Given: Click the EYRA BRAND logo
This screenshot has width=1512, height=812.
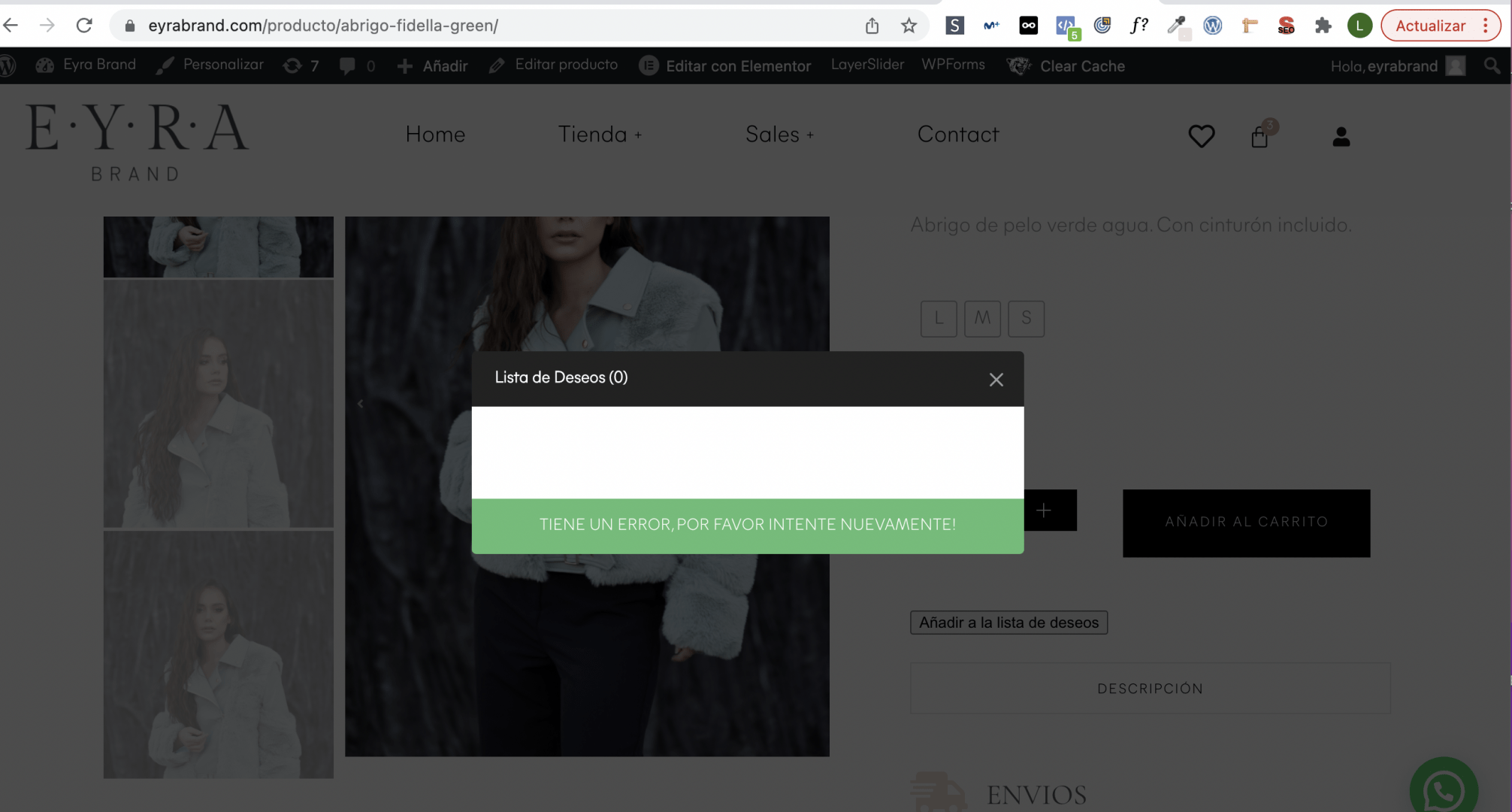Looking at the screenshot, I should pyautogui.click(x=137, y=141).
